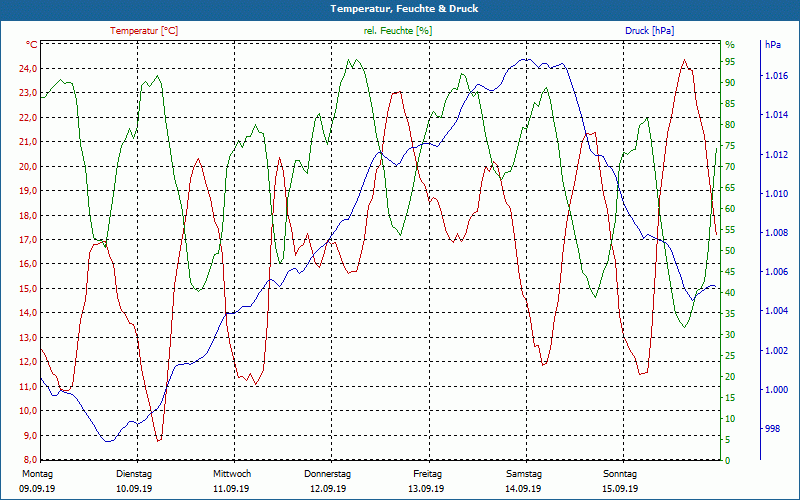Screen dimensions: 800x500
Task: Click the date '12.09.19'
Action: [328, 488]
